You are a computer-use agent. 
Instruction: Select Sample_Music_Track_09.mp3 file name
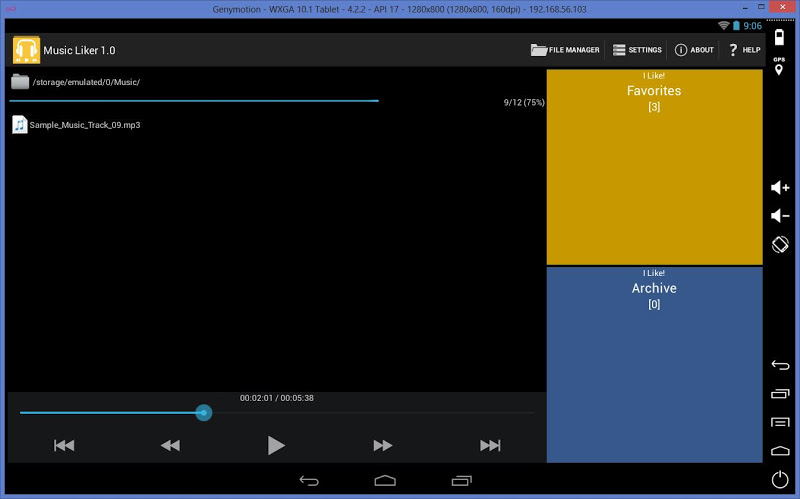click(x=85, y=125)
